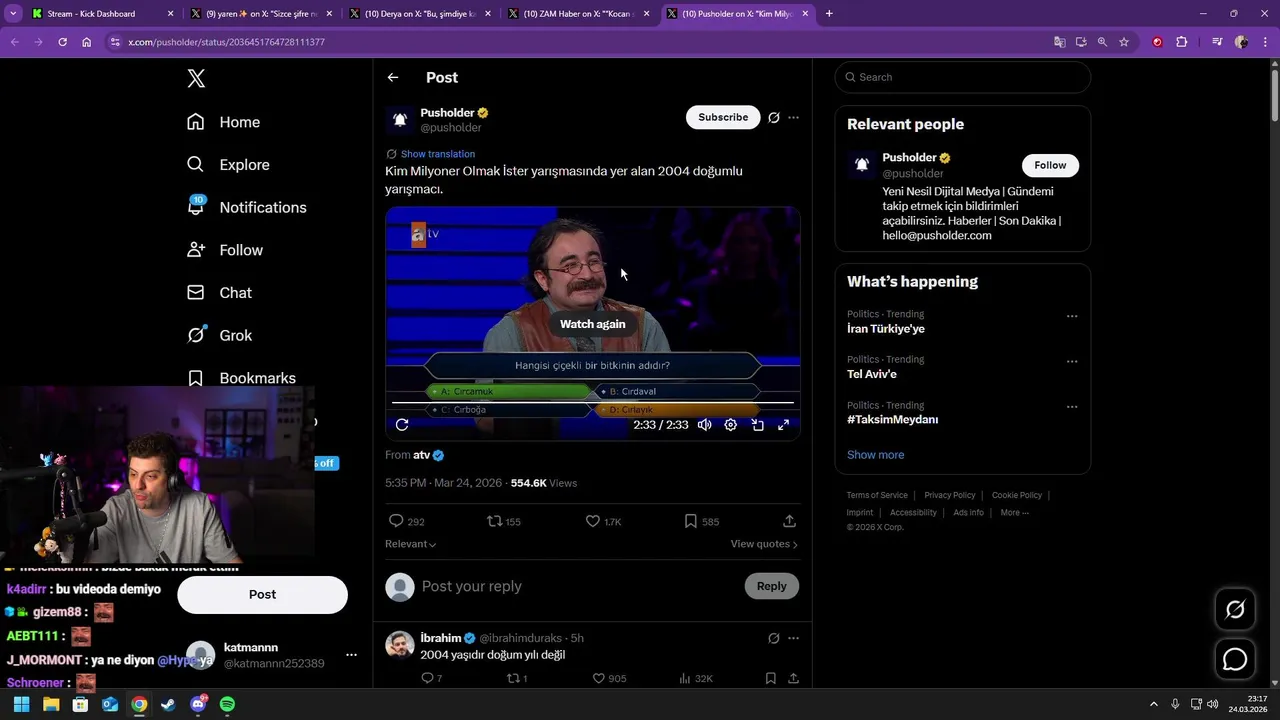Click the Post your reply field
1280x720 pixels.
[576, 586]
